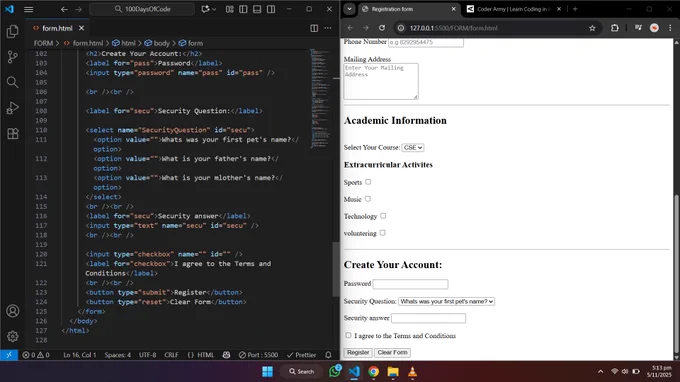
Task: Click the Register button
Action: pos(358,353)
